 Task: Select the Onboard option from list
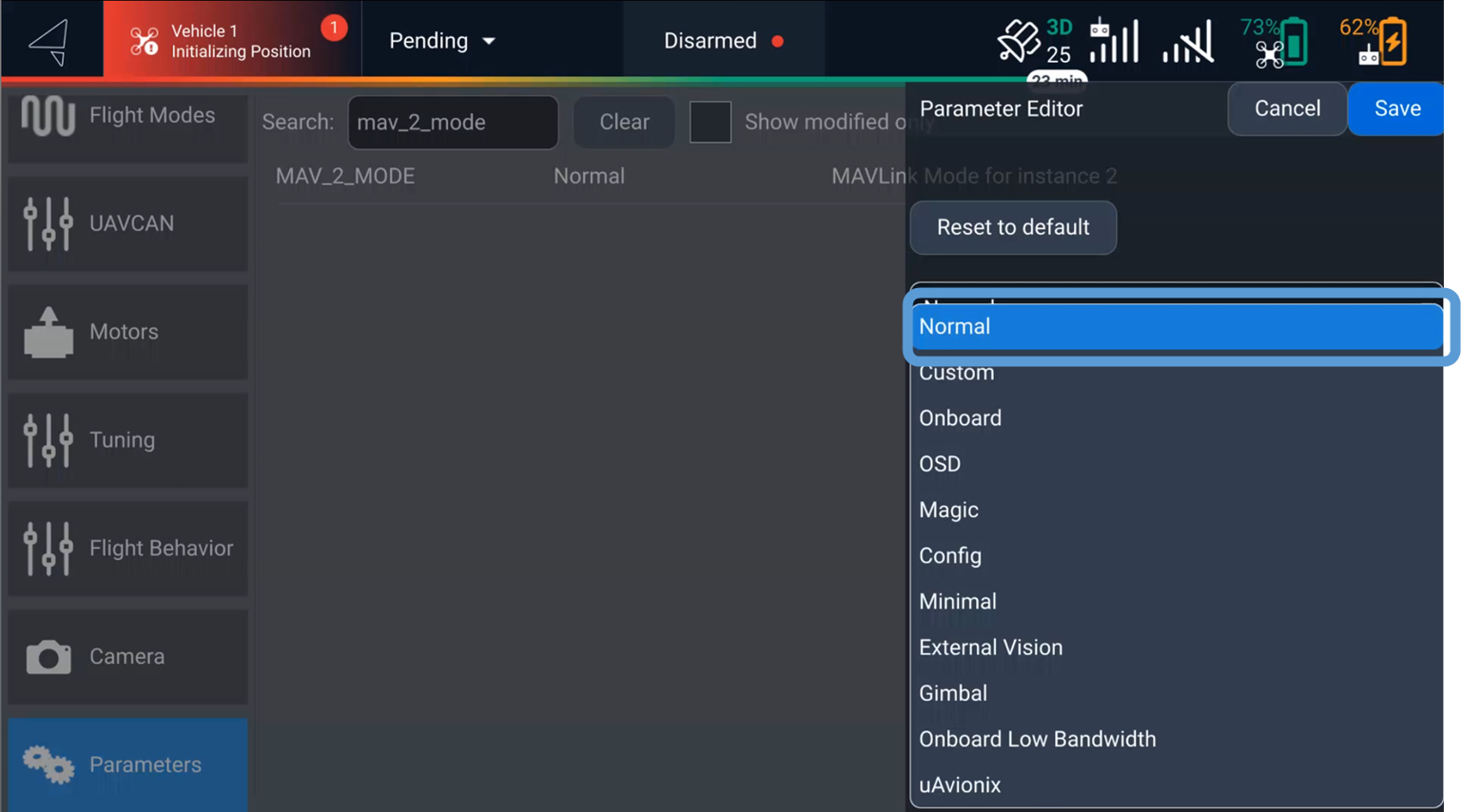(x=961, y=418)
